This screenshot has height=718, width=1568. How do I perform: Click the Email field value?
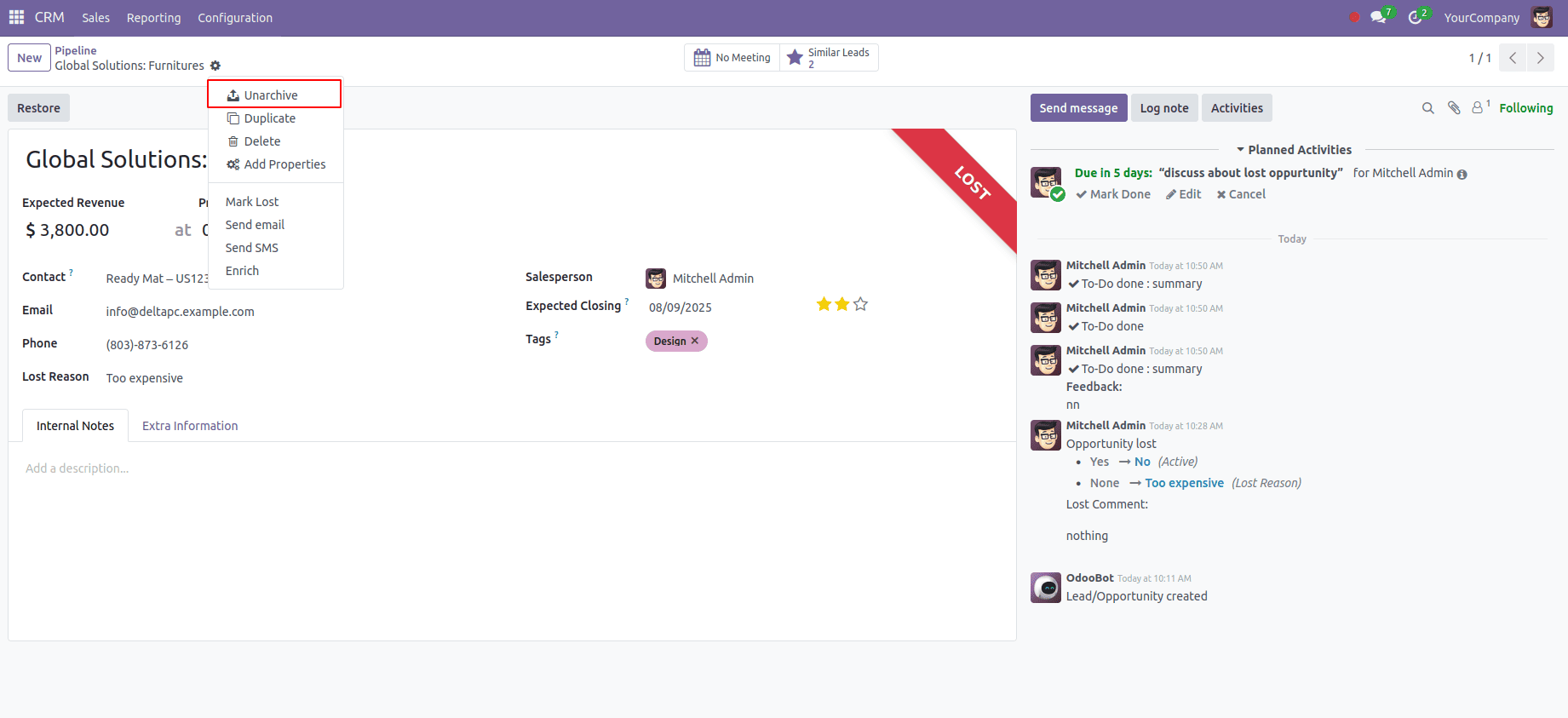pos(180,312)
